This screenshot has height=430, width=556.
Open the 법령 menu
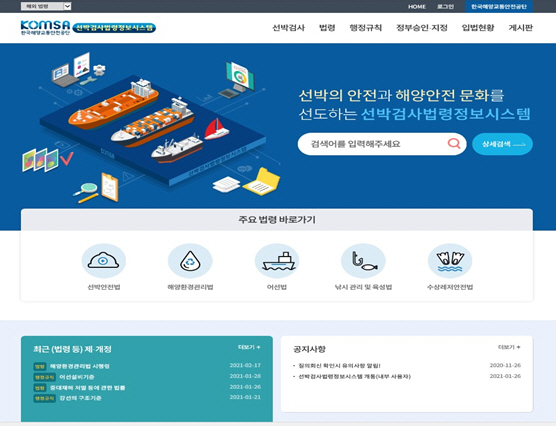[327, 28]
